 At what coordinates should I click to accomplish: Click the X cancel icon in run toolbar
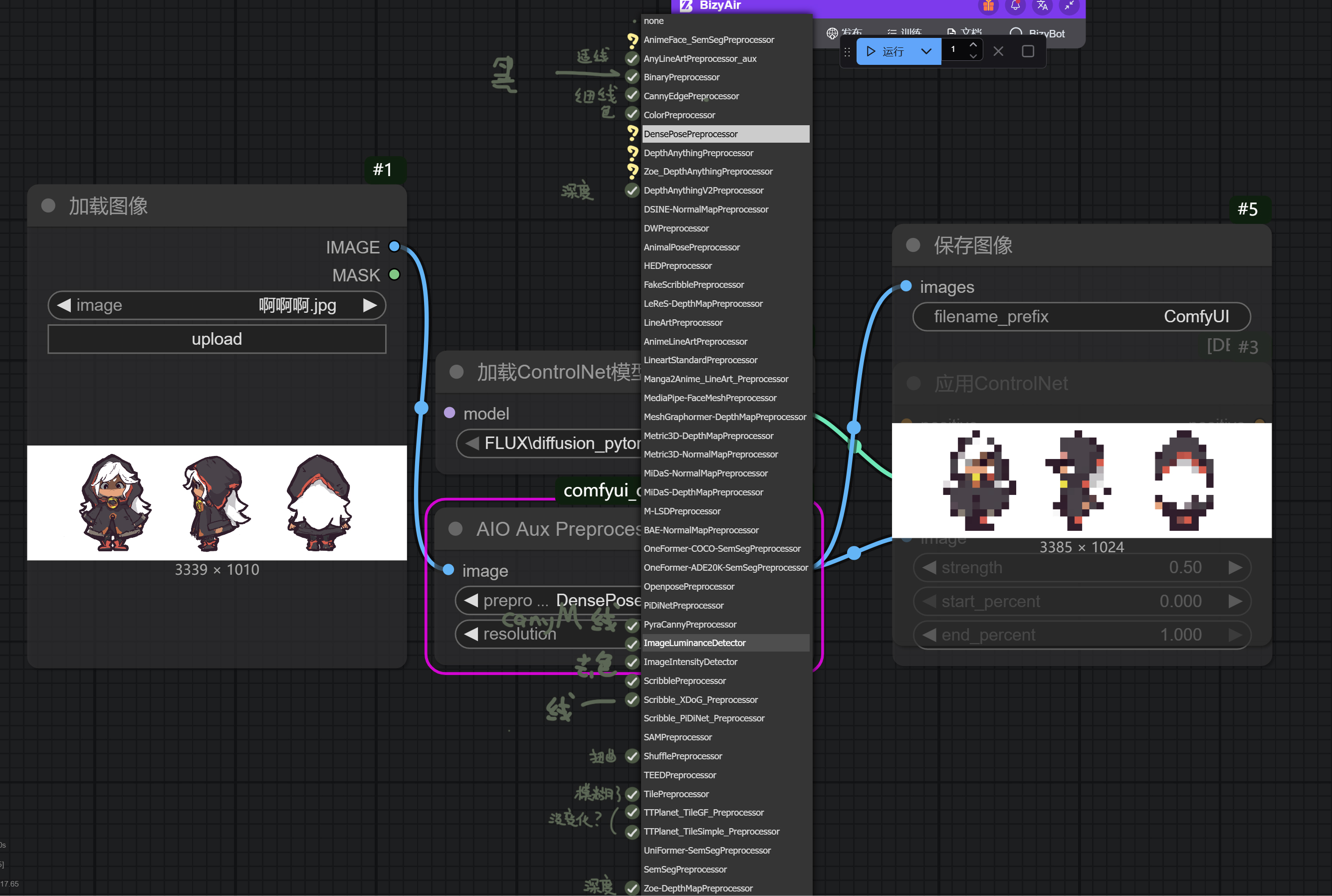[998, 51]
